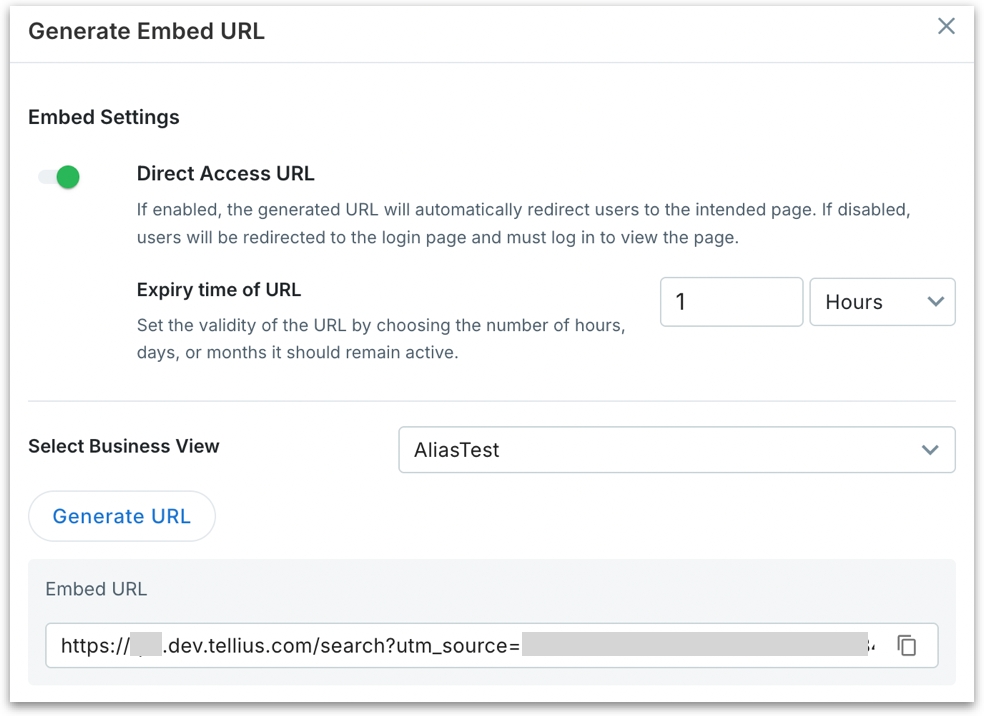Click the Direct Access URL description text
The height and width of the screenshot is (716, 984).
pos(523,225)
